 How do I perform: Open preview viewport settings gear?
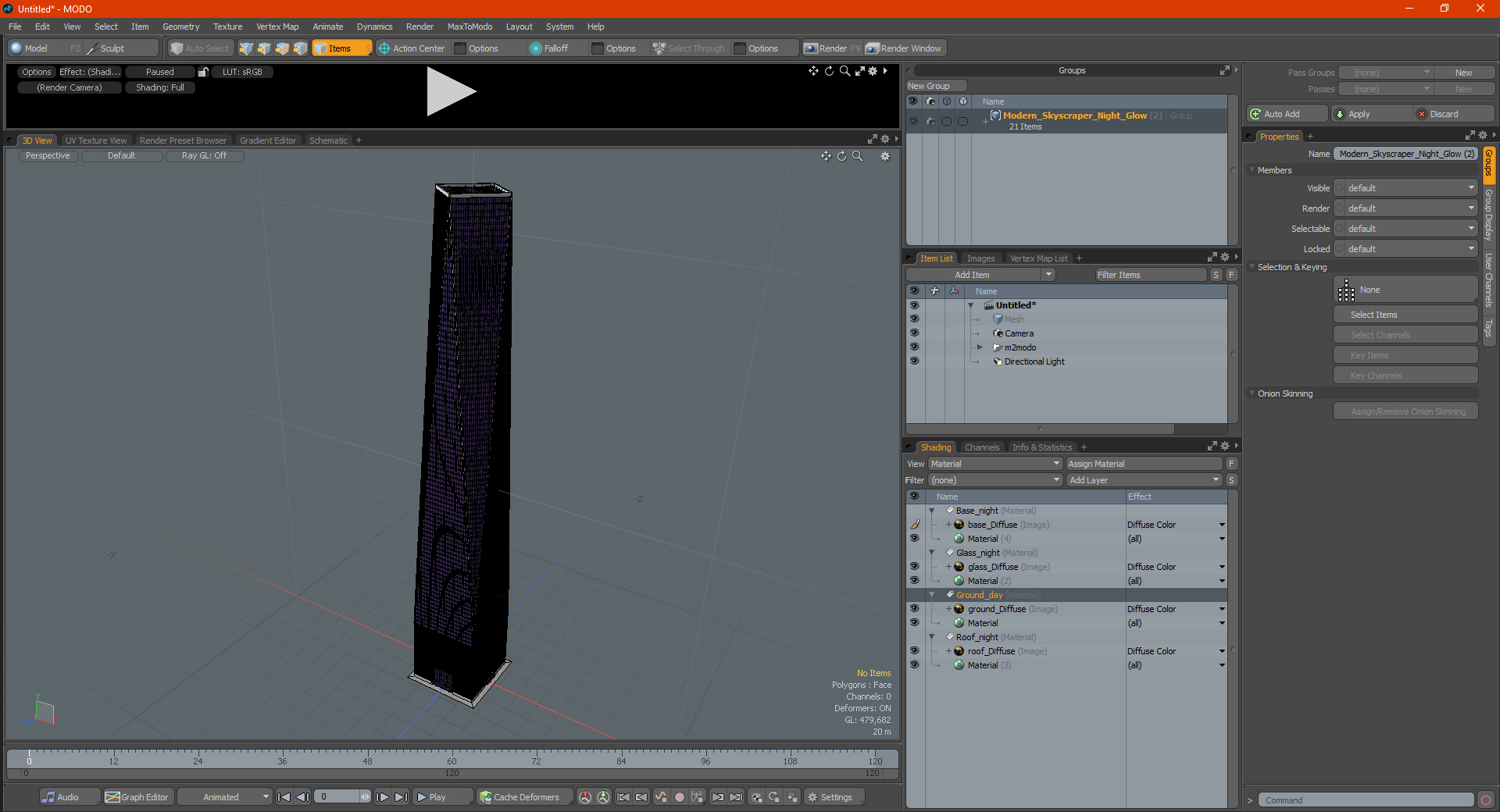coord(873,71)
